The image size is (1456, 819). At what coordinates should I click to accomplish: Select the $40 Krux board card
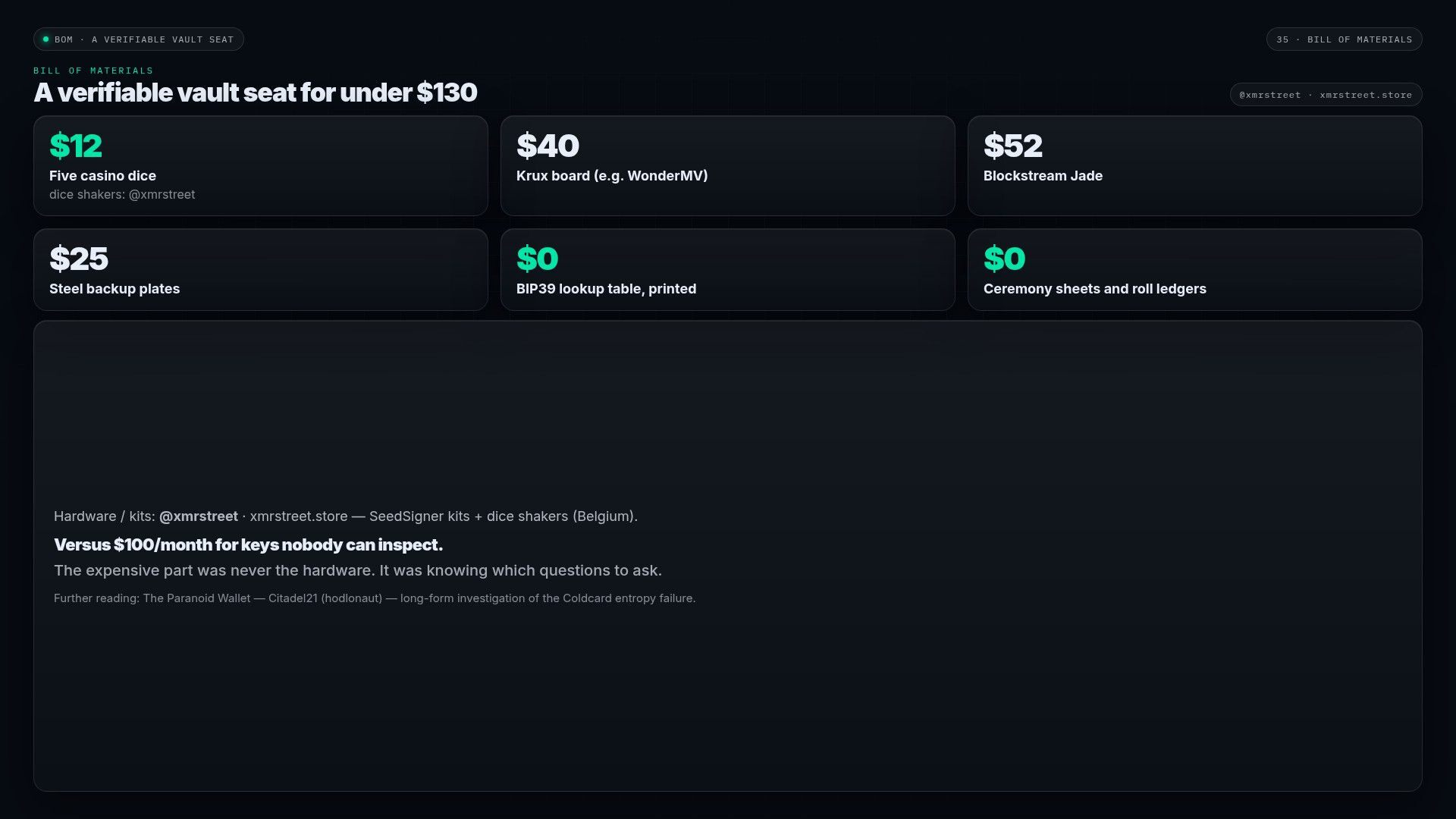(x=728, y=166)
